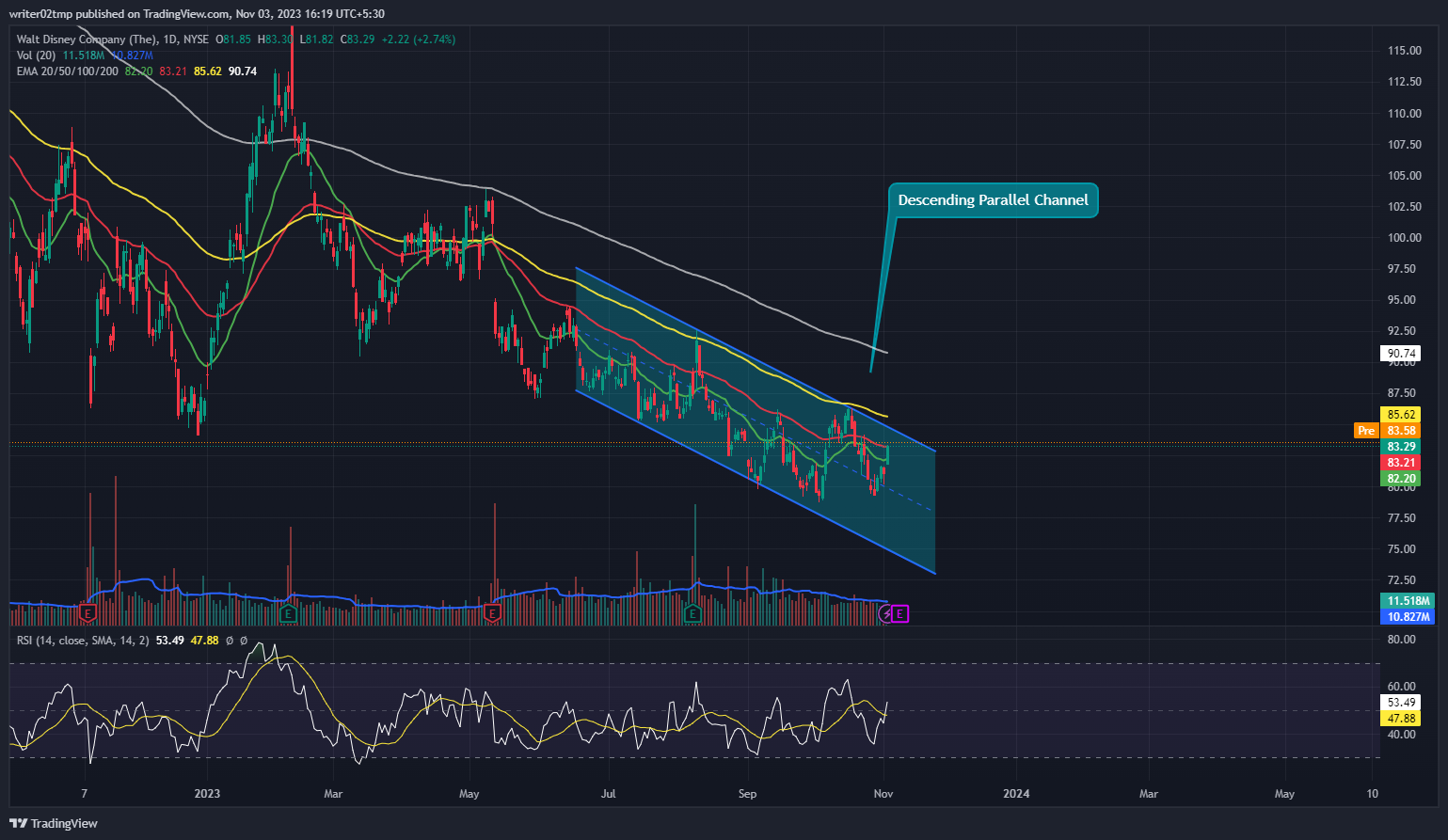Click the green 82.20 price-scale label
Image resolution: width=1448 pixels, height=840 pixels.
(1401, 479)
